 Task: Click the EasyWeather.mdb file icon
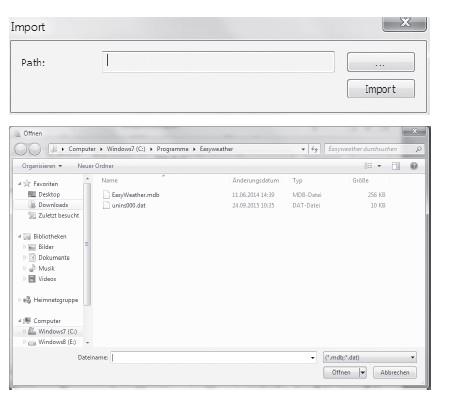point(106,195)
